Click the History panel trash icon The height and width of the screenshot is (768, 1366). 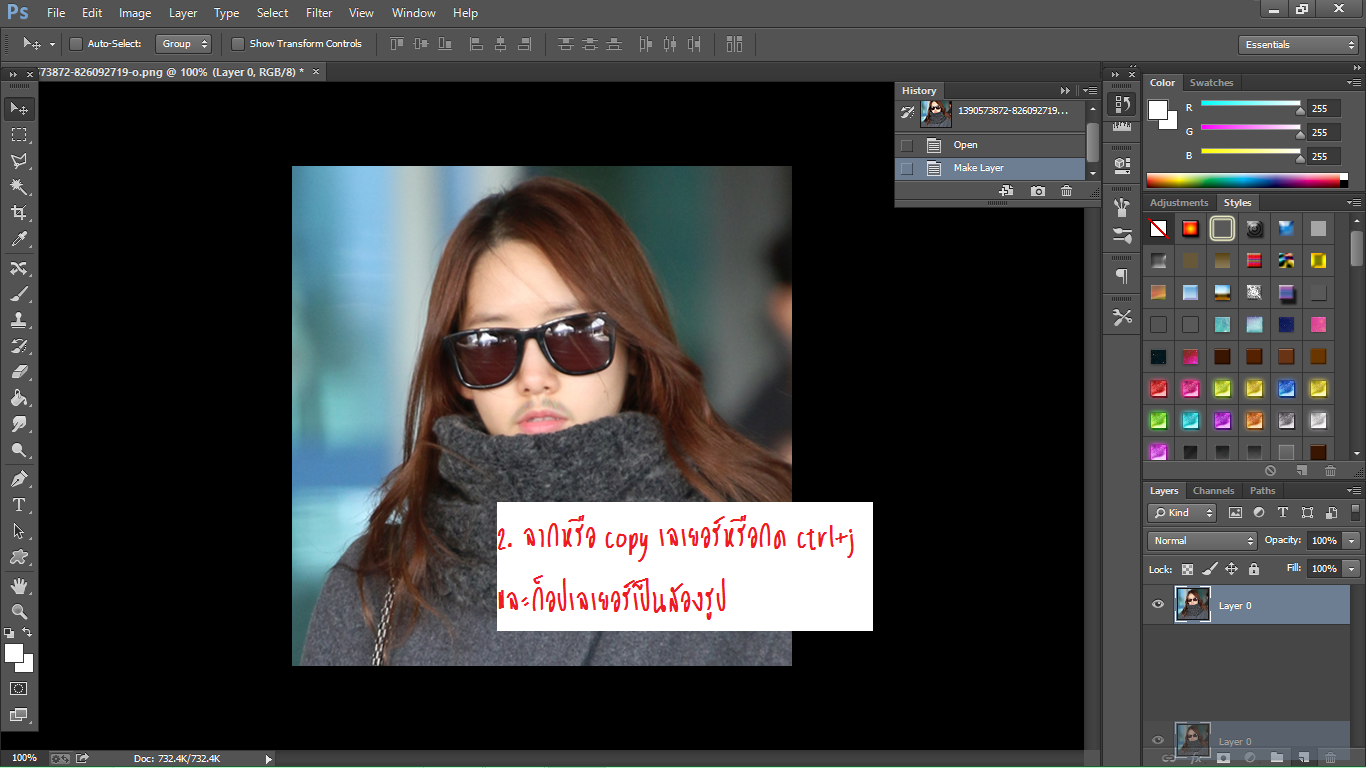[1066, 191]
